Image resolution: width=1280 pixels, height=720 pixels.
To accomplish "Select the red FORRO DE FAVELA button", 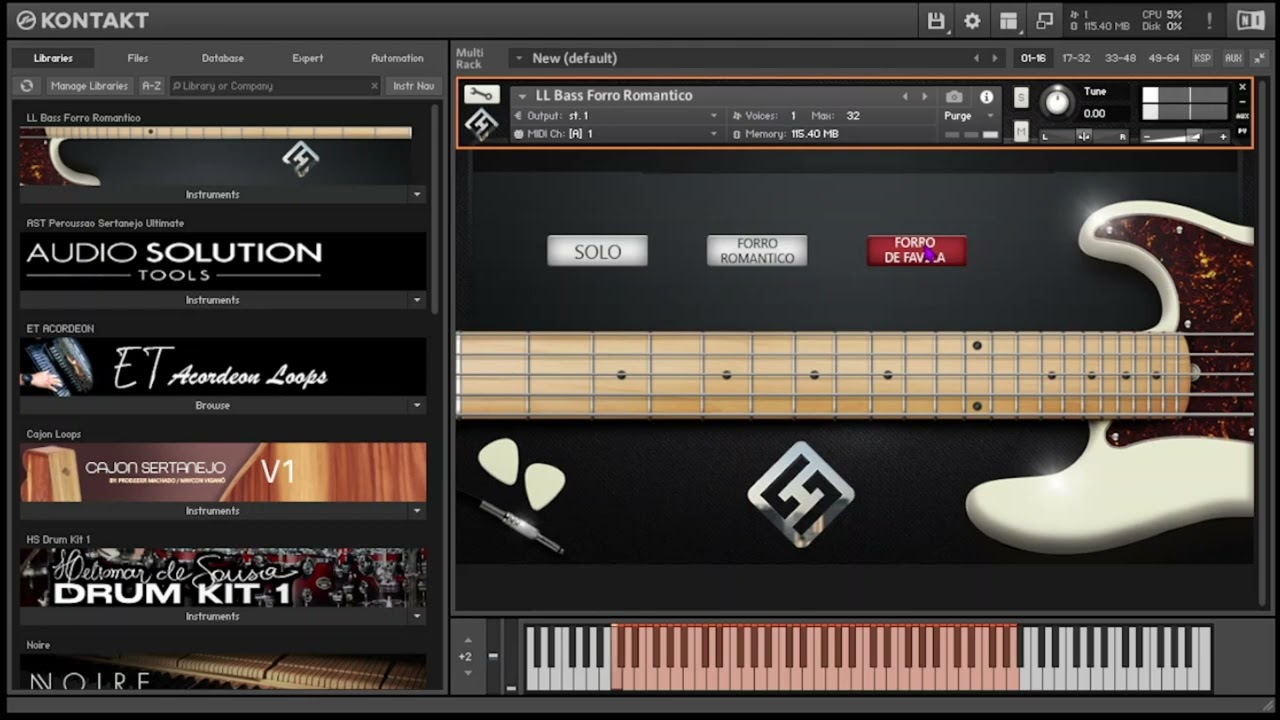I will [916, 251].
